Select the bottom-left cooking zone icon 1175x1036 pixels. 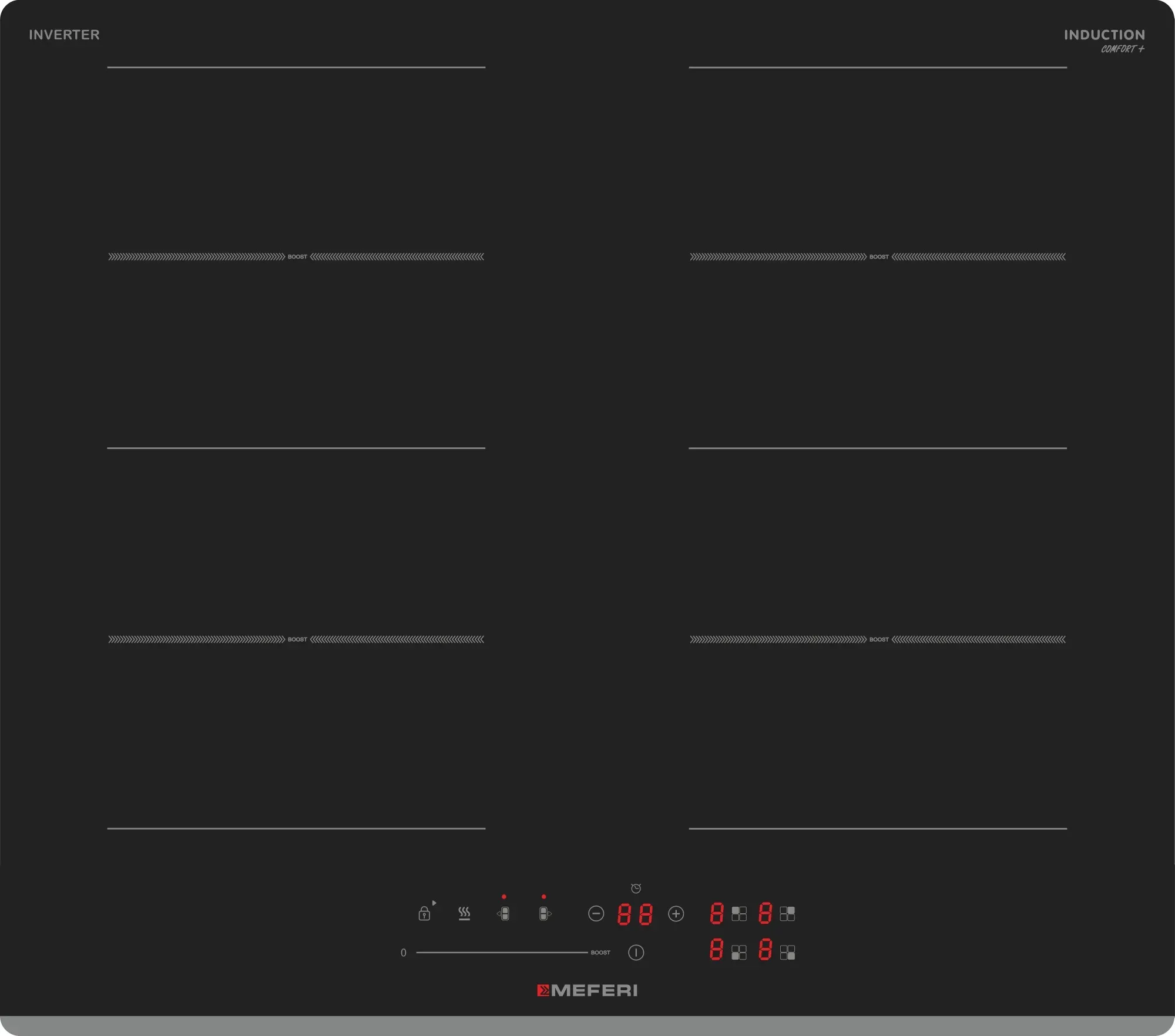[738, 952]
